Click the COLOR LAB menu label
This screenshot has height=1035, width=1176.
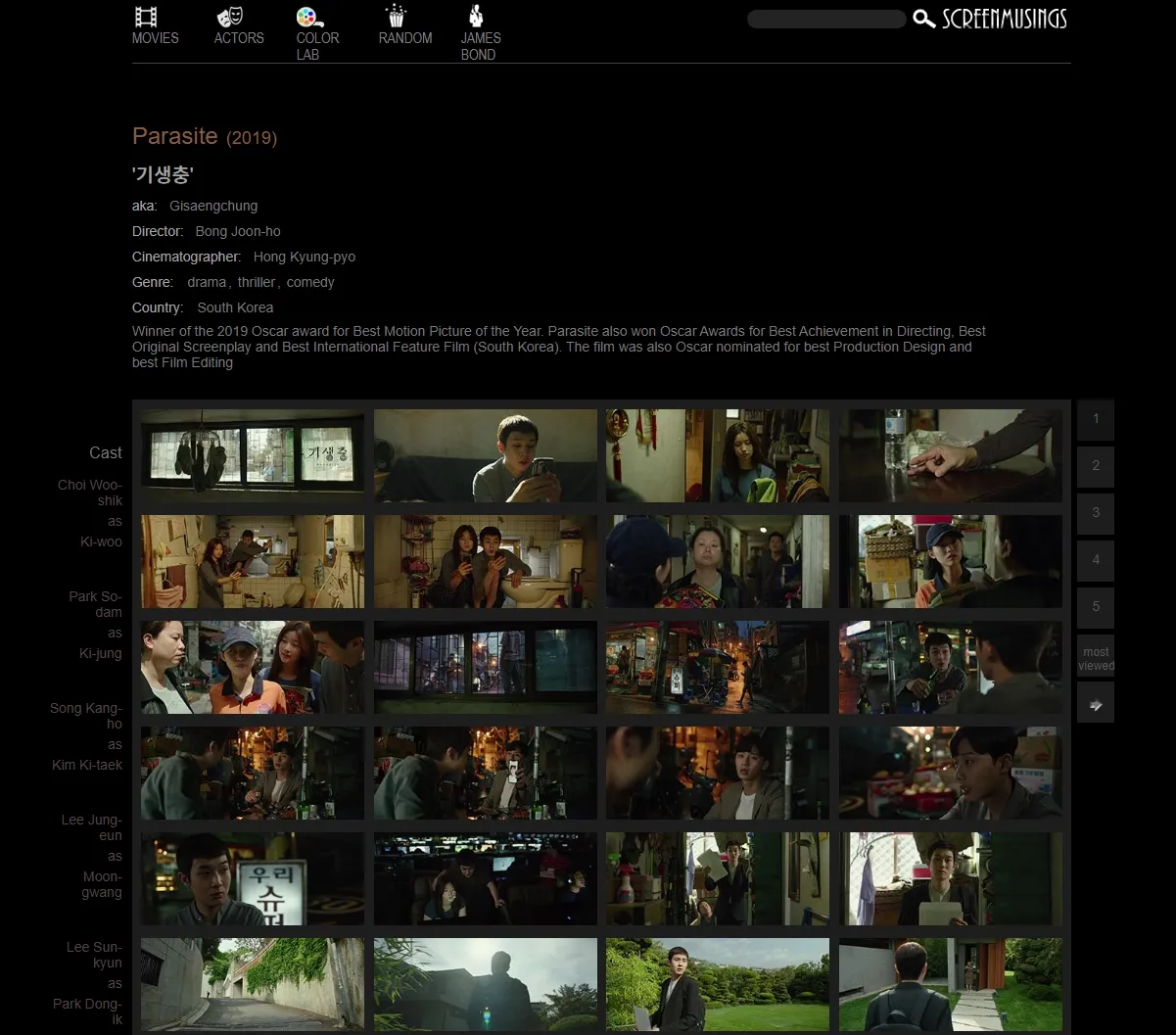click(x=318, y=46)
